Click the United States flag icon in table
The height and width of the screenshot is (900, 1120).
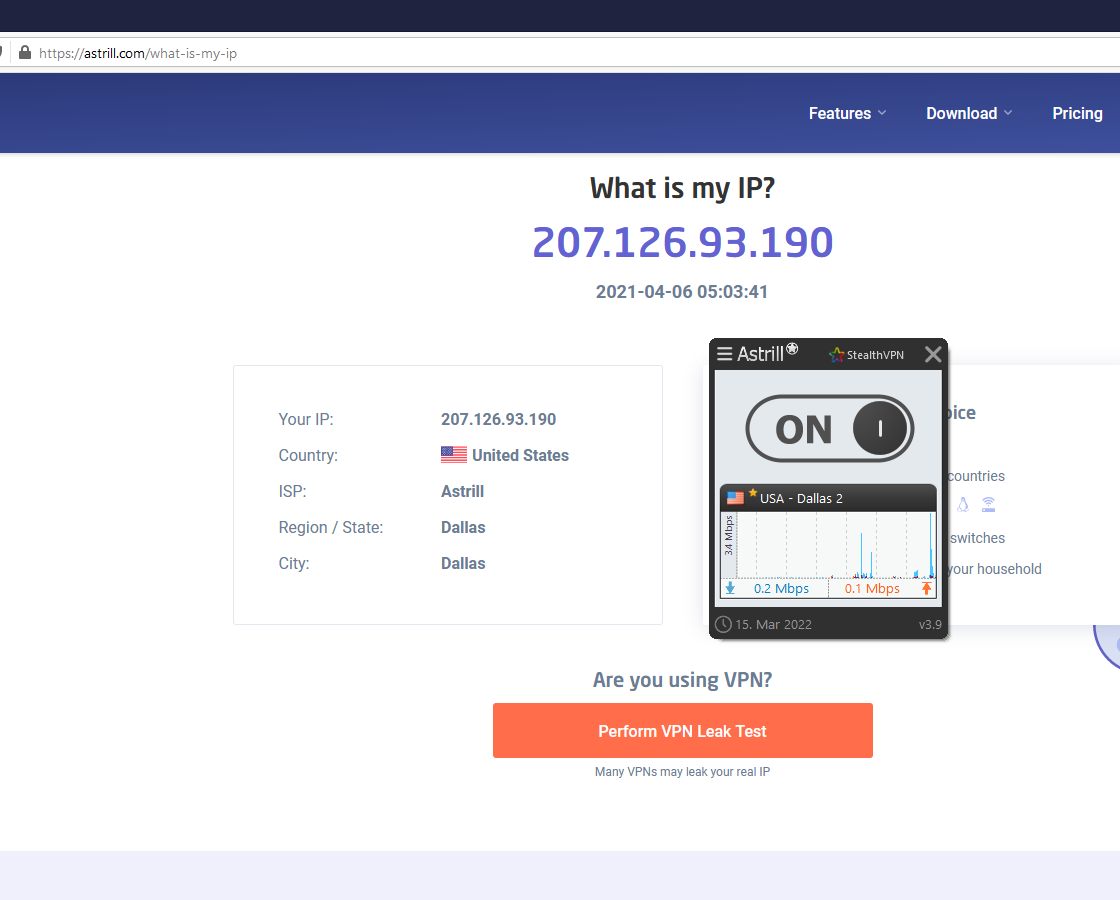pos(454,454)
